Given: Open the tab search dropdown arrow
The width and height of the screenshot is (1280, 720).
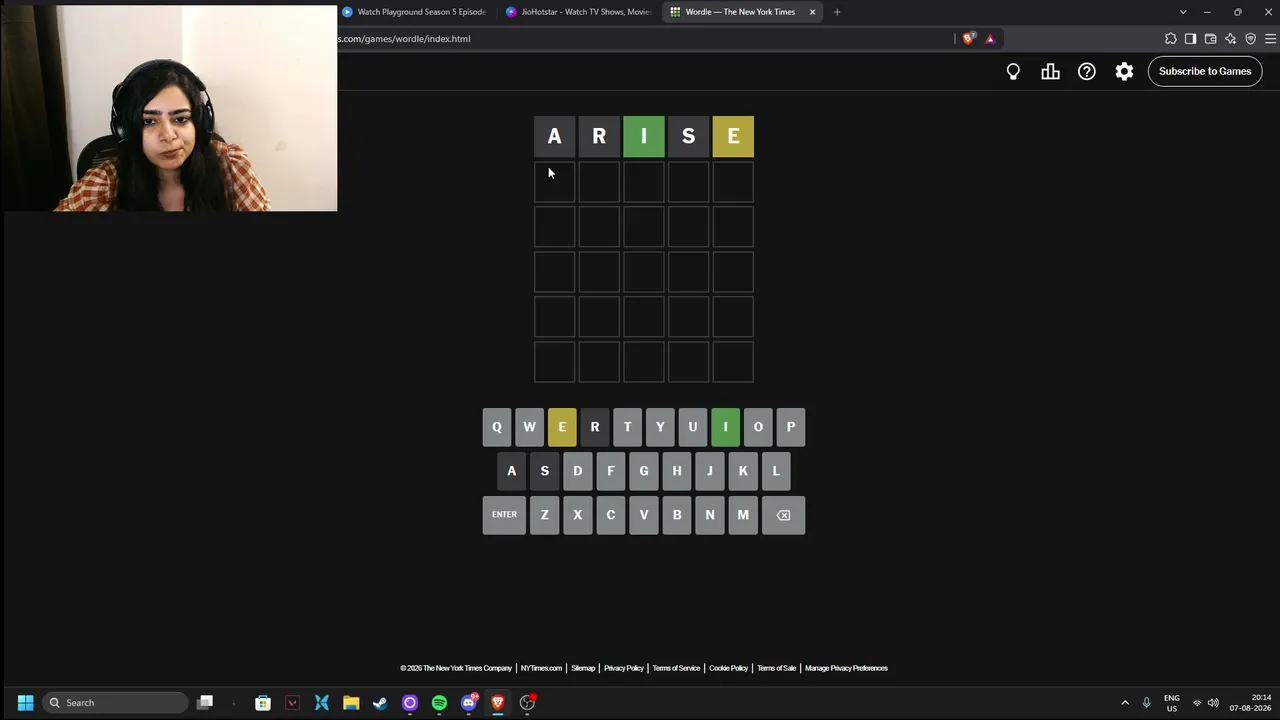Looking at the screenshot, I should [1183, 12].
